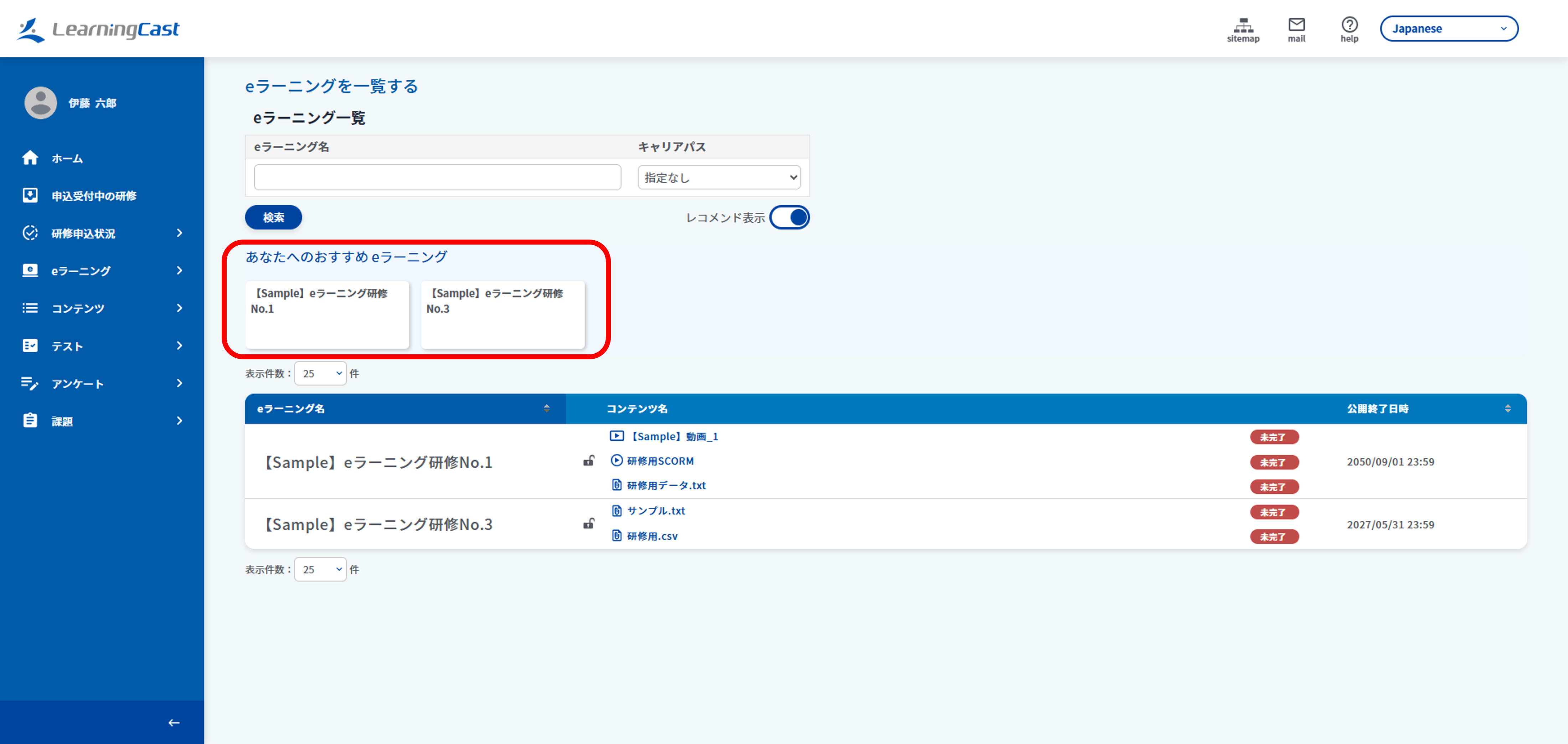The image size is (1568, 744).
Task: Click the home icon in sidebar
Action: [30, 158]
